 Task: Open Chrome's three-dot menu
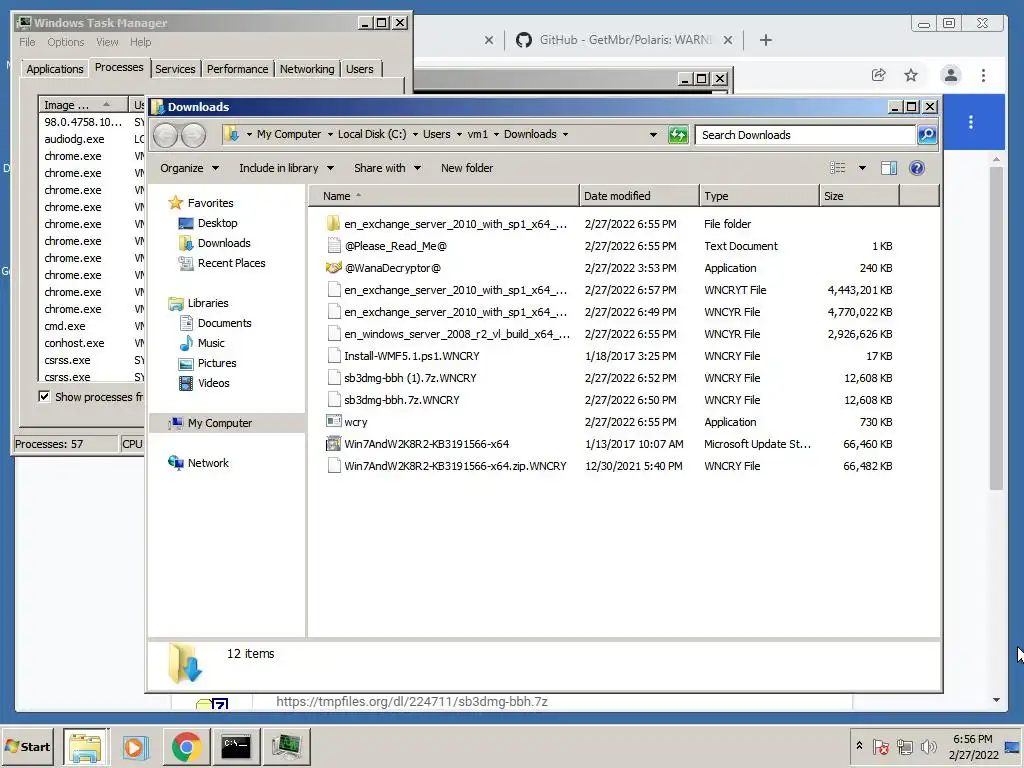pyautogui.click(x=984, y=75)
